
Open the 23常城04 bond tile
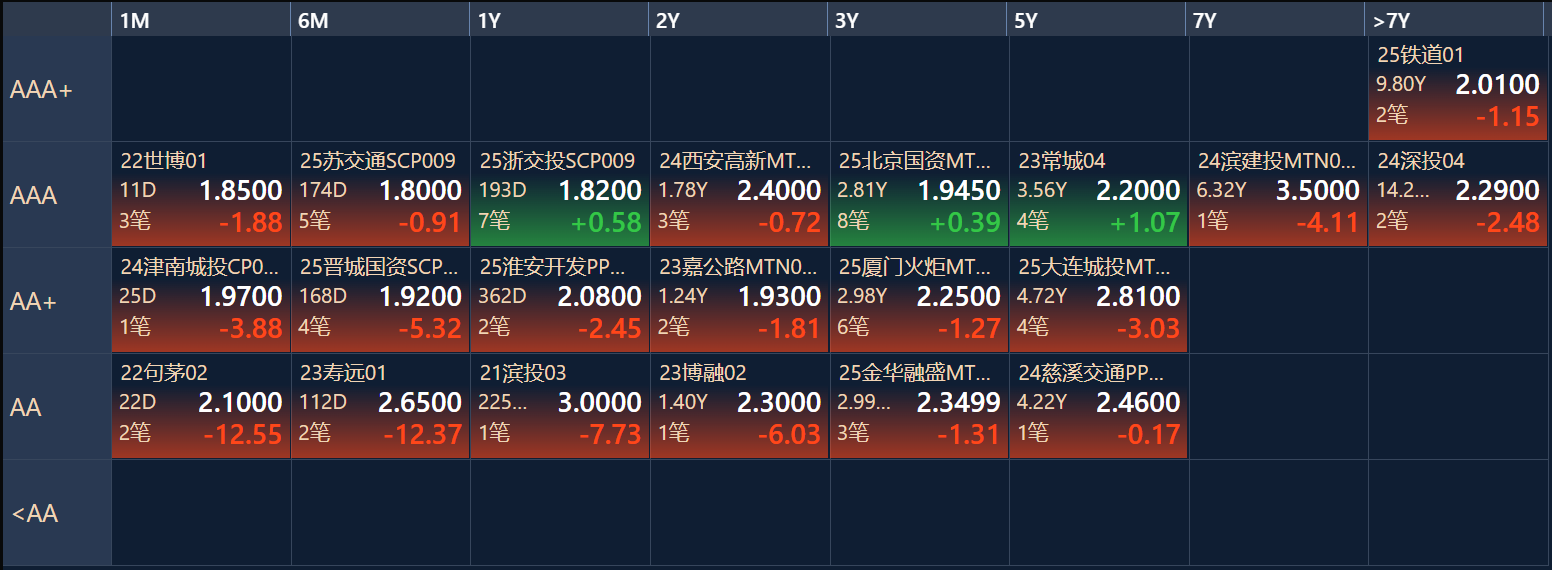click(x=1098, y=195)
